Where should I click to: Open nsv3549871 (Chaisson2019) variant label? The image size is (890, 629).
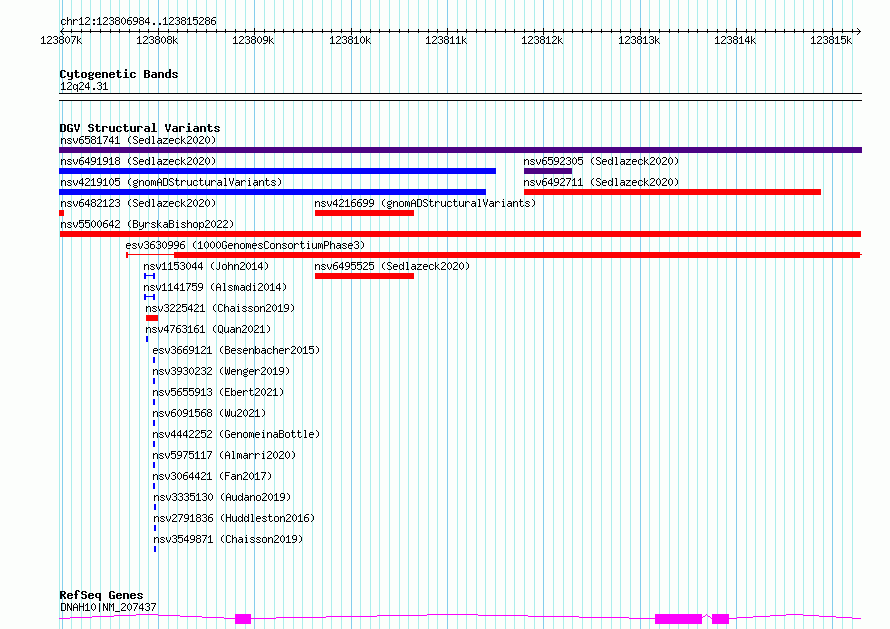point(228,539)
